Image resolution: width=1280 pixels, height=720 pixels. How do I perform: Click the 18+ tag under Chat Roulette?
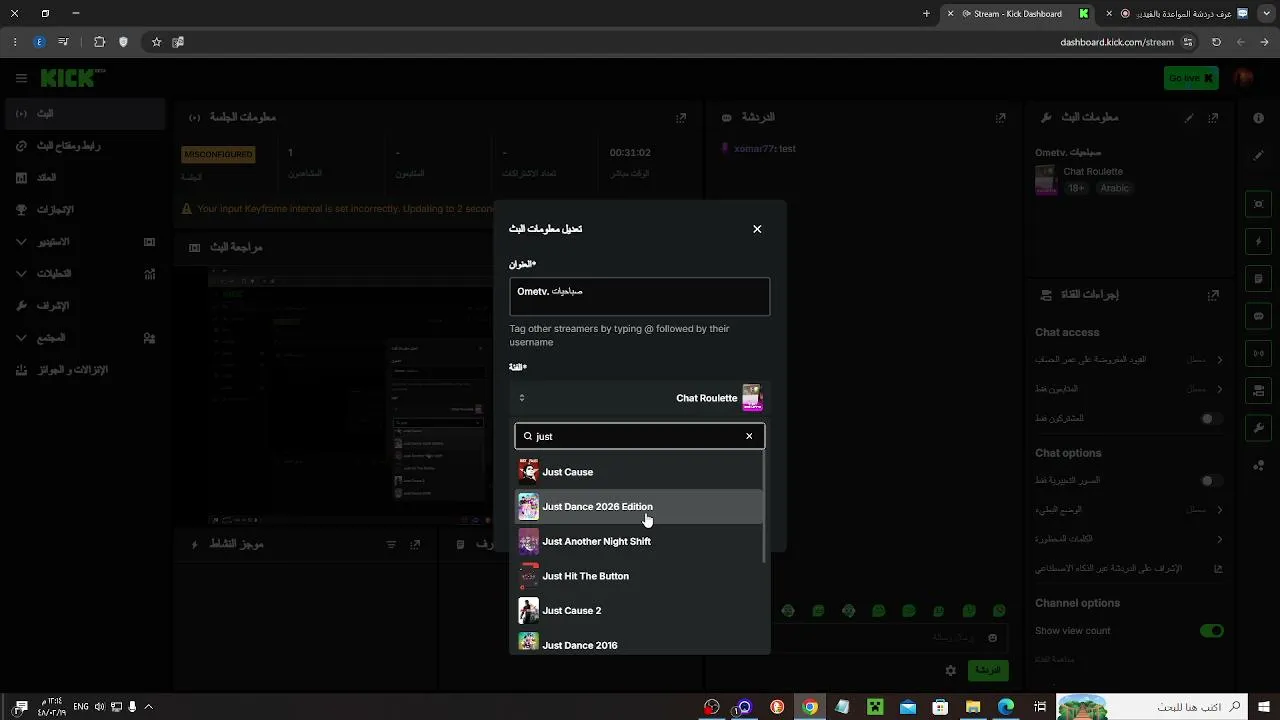1076,188
